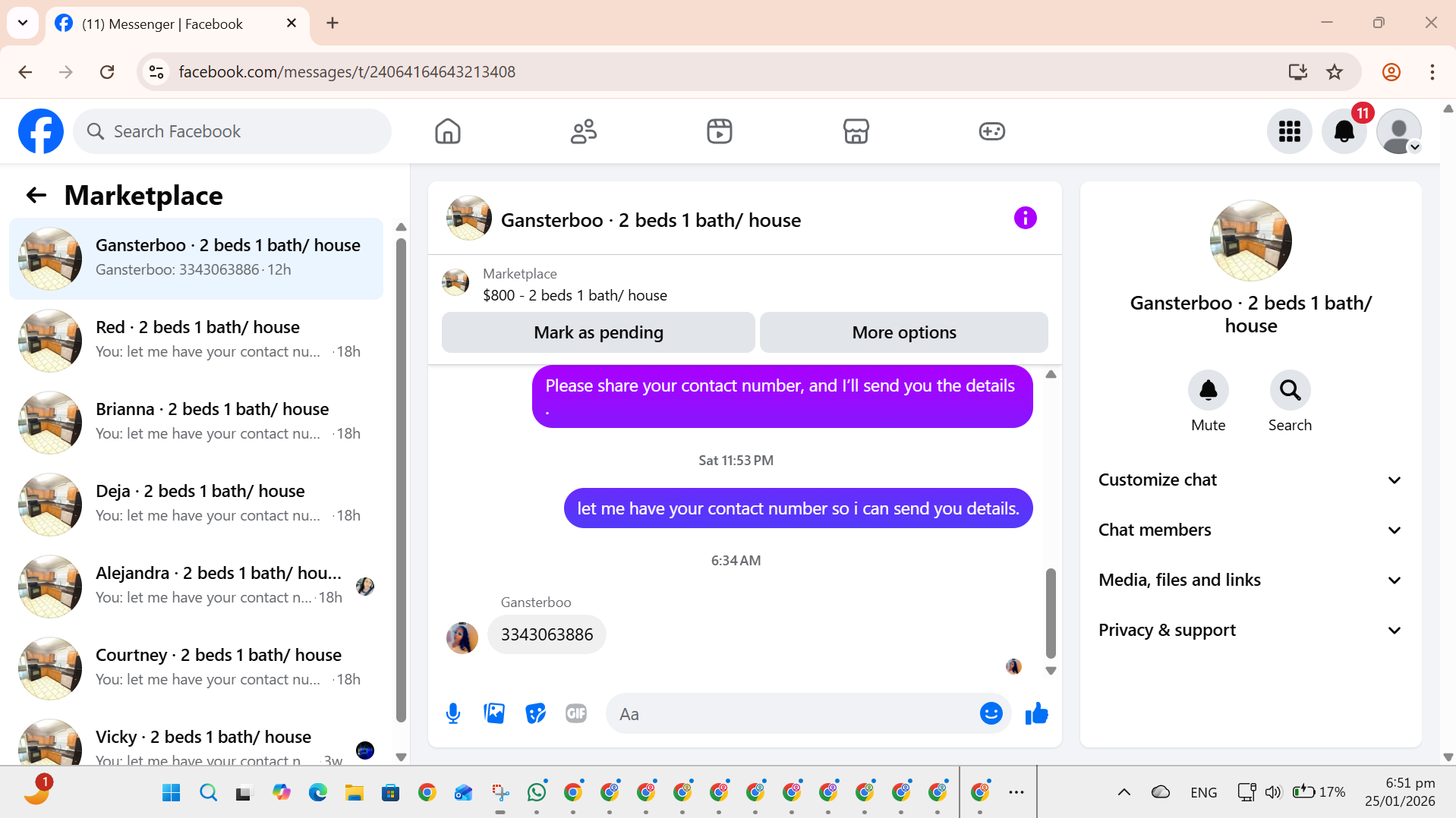
Task: Click More options button
Action: click(x=904, y=332)
